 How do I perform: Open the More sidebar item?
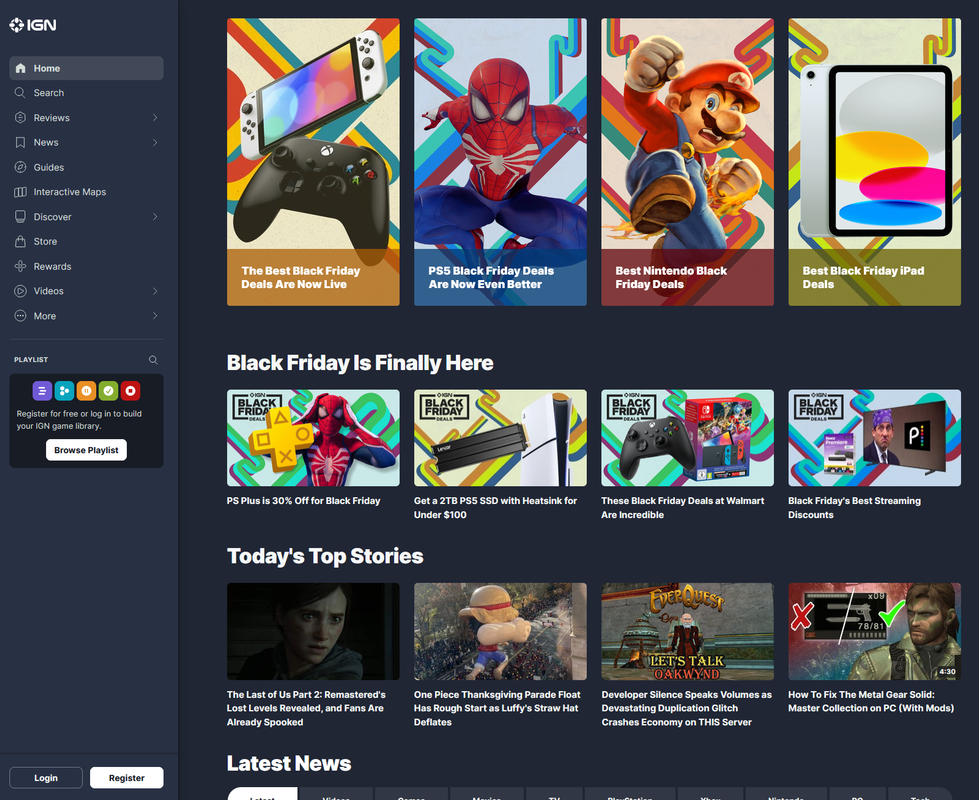click(x=86, y=316)
